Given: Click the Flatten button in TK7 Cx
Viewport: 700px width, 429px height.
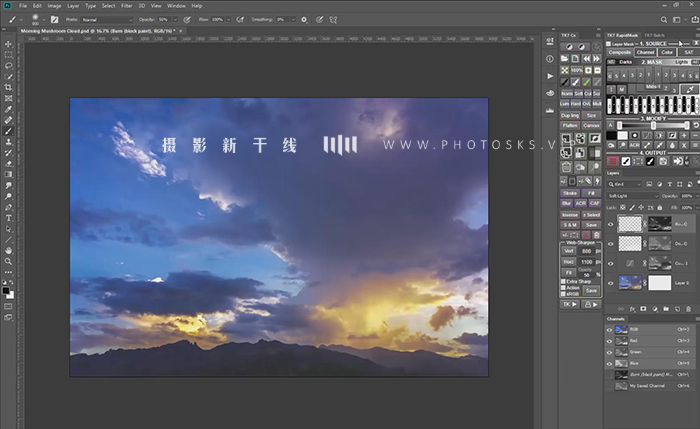Looking at the screenshot, I should [x=570, y=125].
